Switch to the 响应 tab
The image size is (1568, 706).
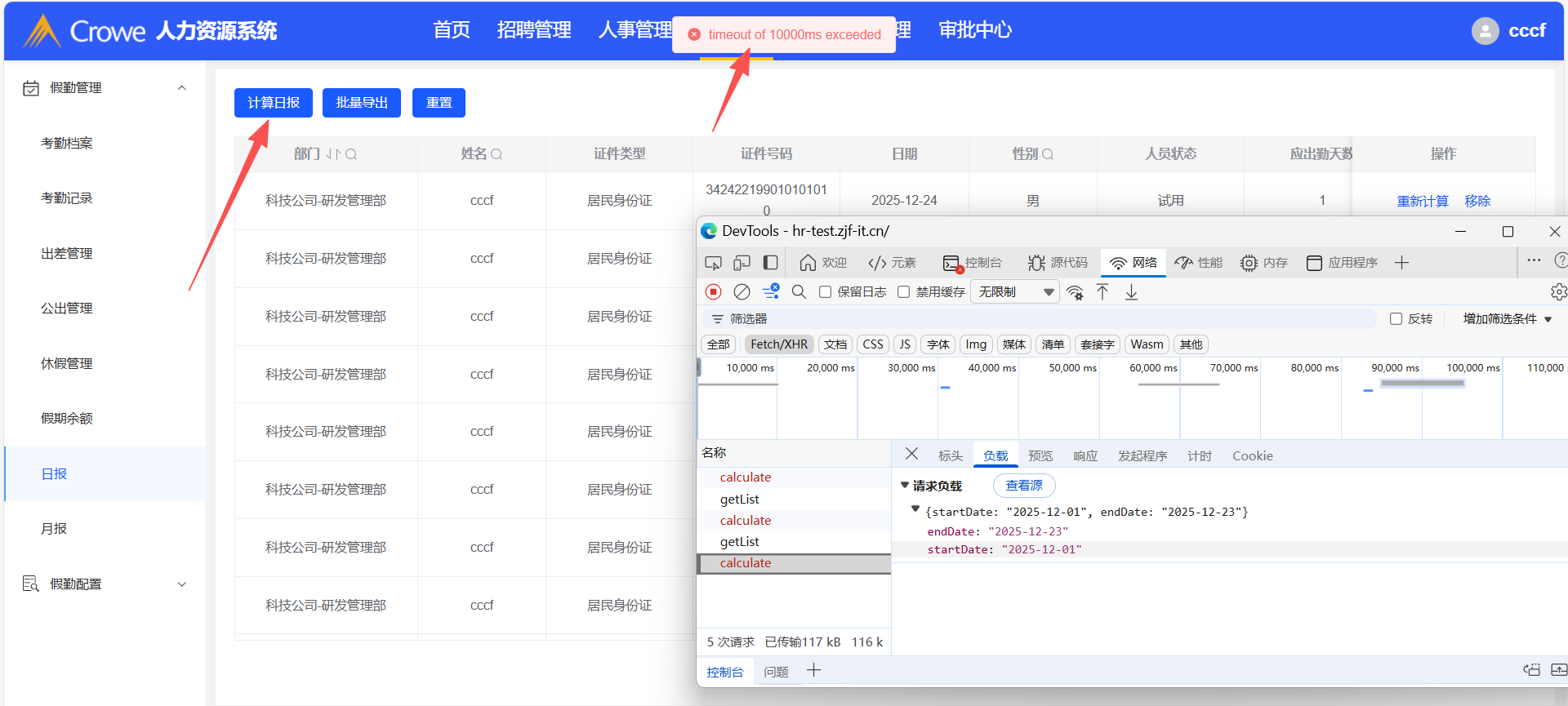pos(1085,456)
